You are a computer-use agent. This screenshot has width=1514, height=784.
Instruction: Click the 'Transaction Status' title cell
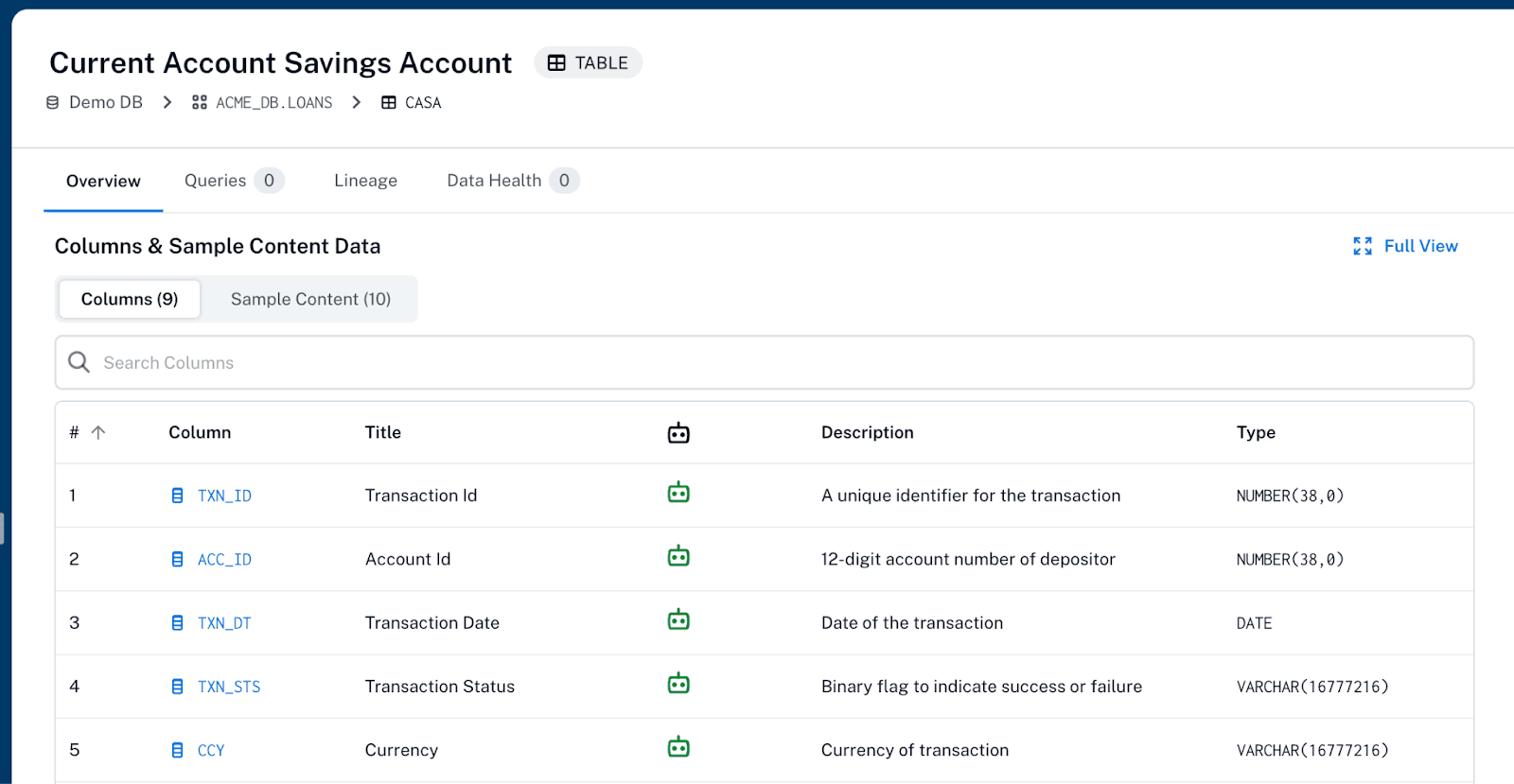440,687
